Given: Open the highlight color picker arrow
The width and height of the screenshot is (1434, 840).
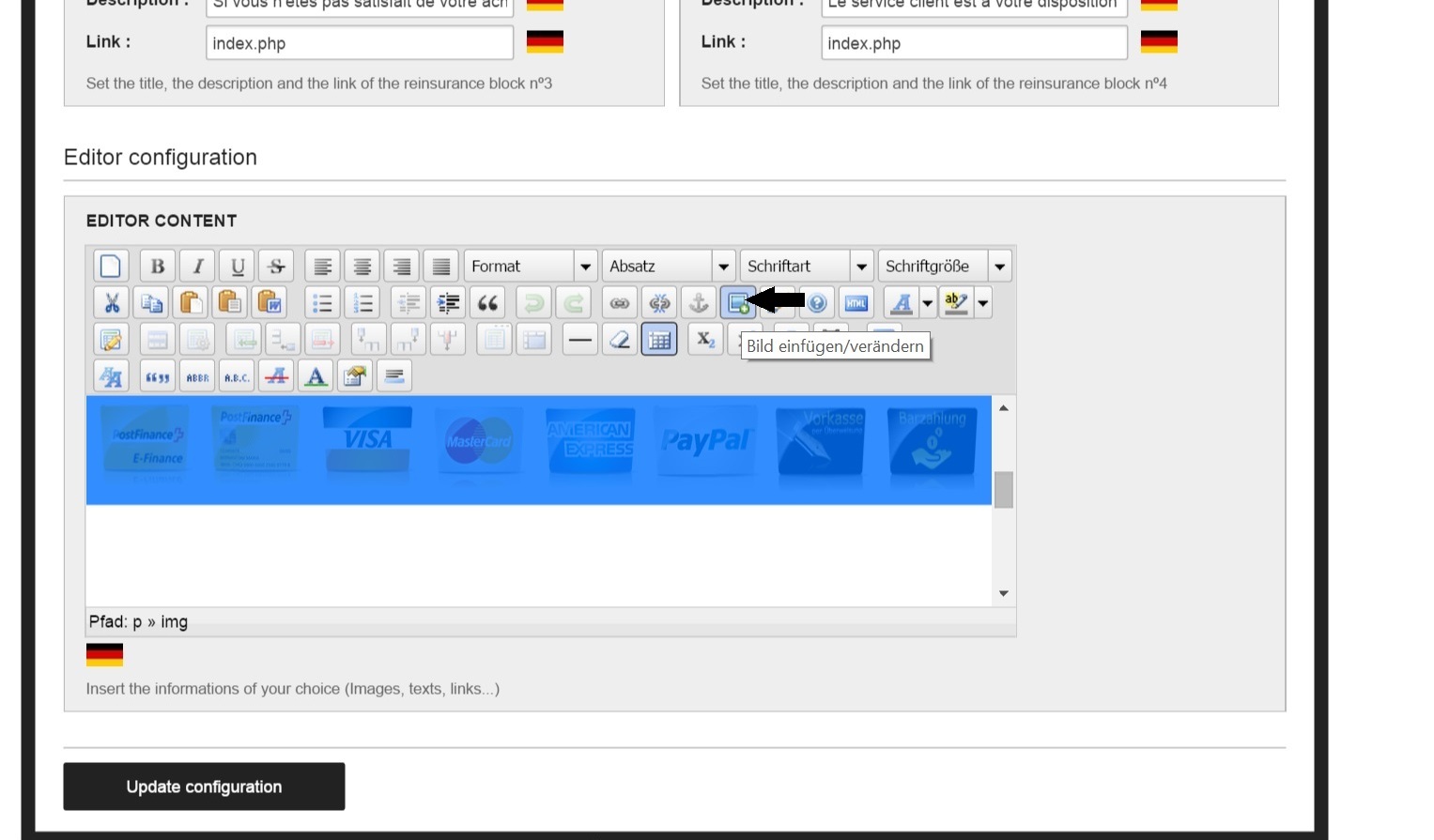Looking at the screenshot, I should pyautogui.click(x=983, y=303).
